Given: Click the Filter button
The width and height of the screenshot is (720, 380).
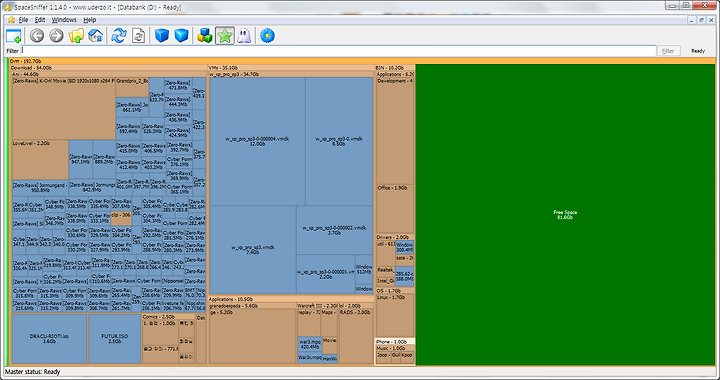Looking at the screenshot, I should coord(668,51).
